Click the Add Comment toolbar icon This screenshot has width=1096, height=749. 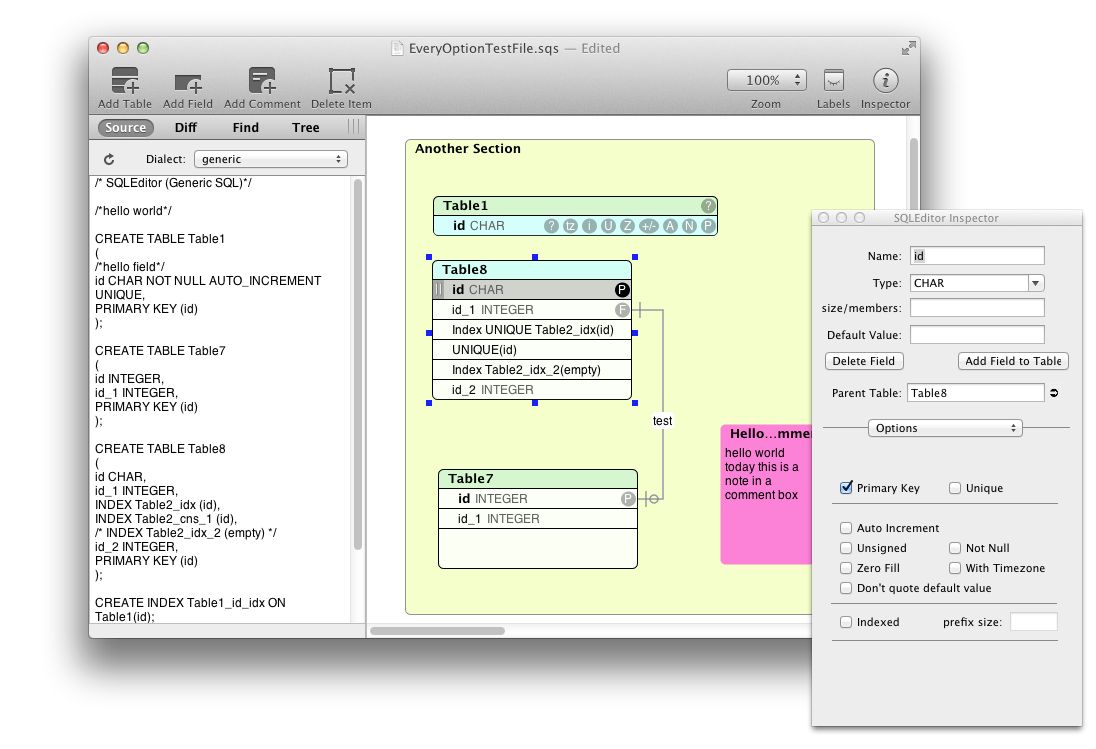click(261, 80)
